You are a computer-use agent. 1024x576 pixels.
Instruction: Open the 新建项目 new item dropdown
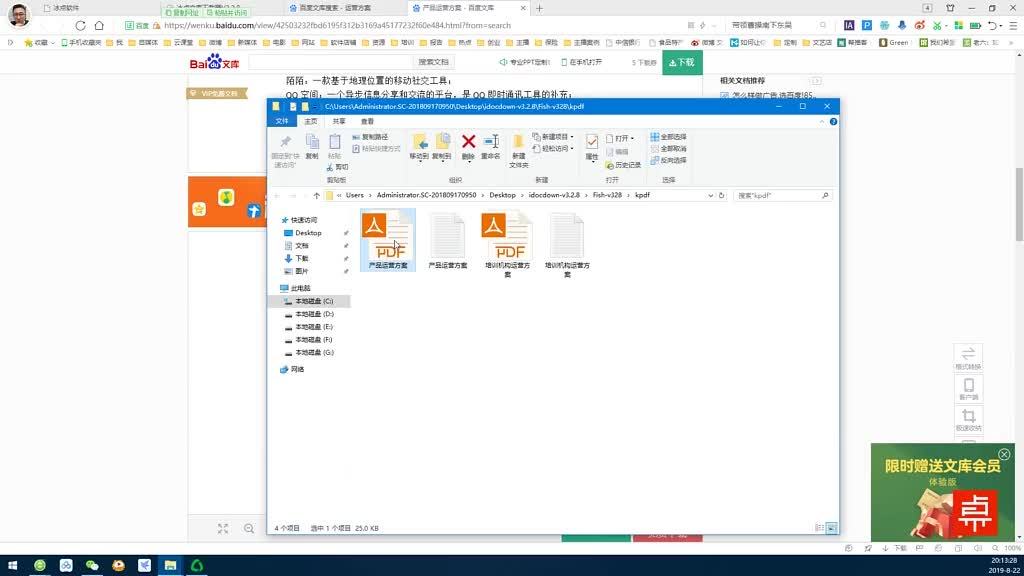click(571, 136)
